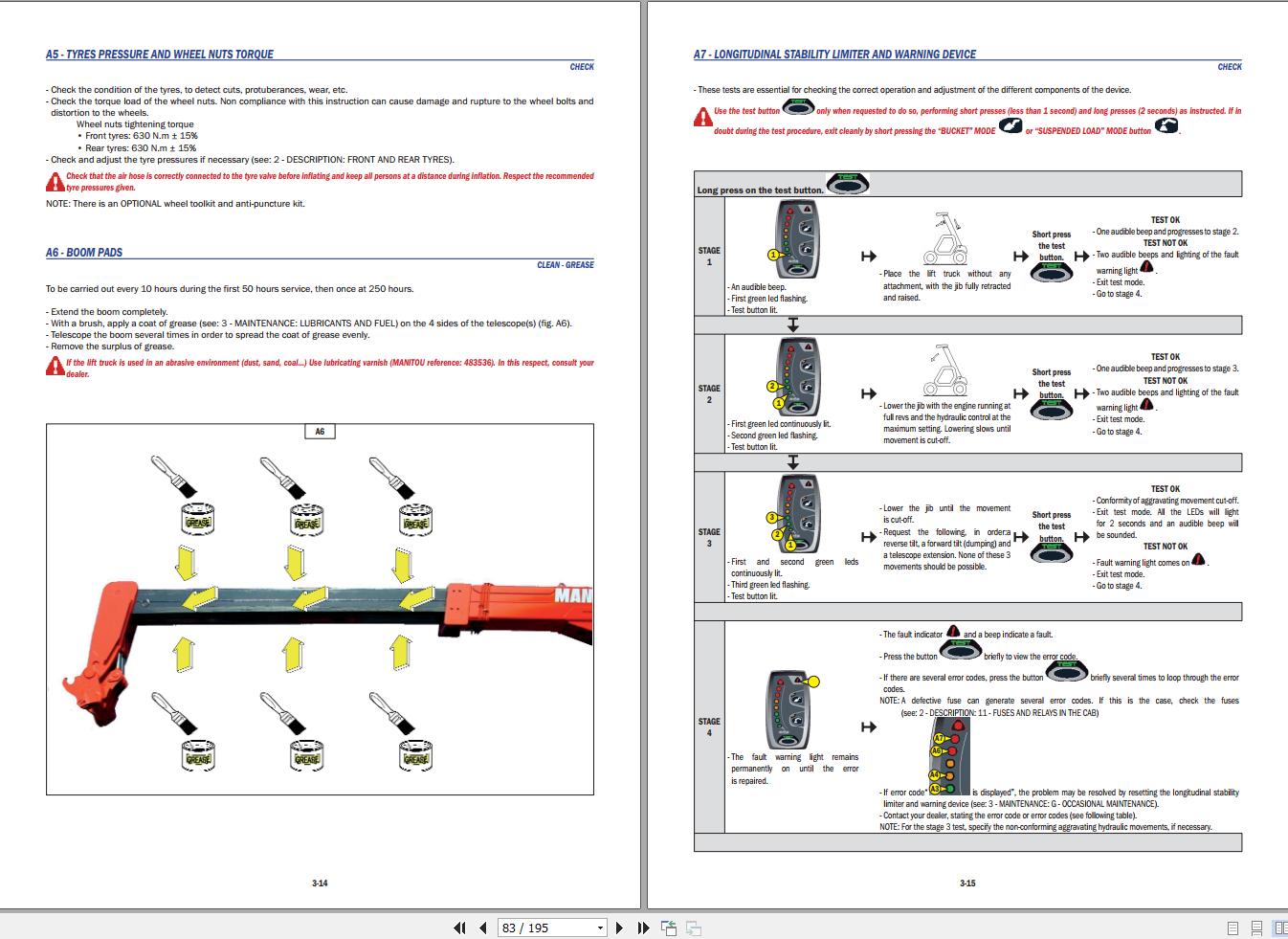Toggle the two-page spread view mode
1288x939 pixels.
tap(1280, 927)
